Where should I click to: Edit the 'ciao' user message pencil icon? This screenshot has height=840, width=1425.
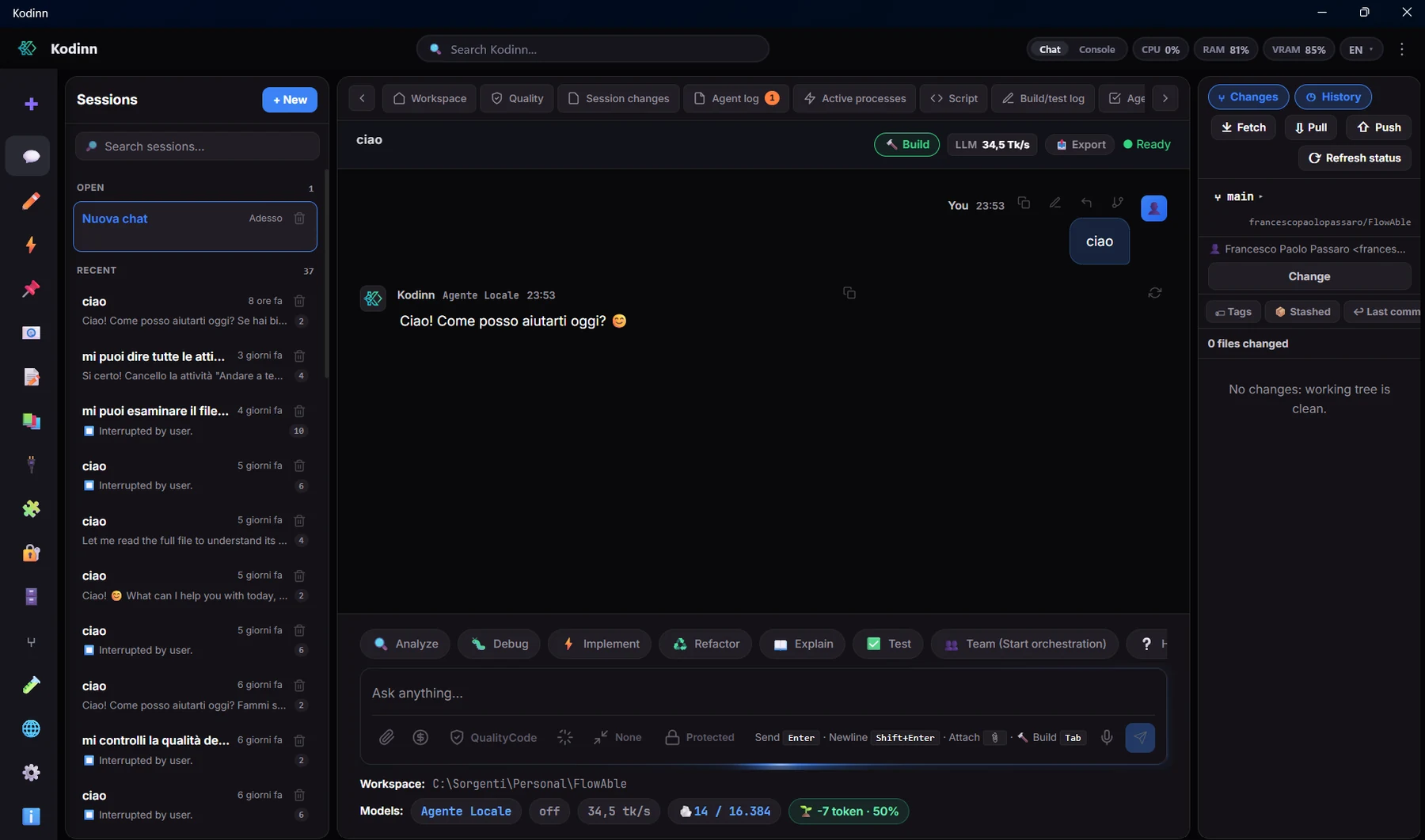[x=1054, y=203]
